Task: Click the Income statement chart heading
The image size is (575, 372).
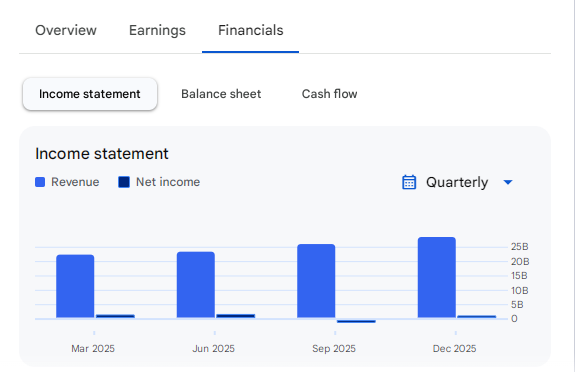Action: [102, 154]
